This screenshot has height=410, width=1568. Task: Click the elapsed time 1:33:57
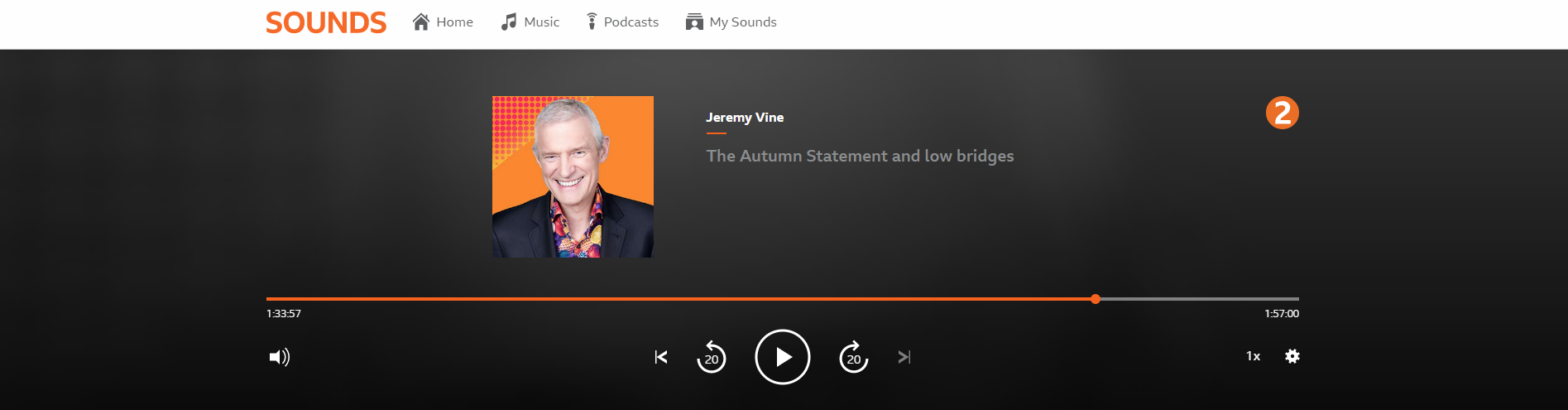[284, 314]
